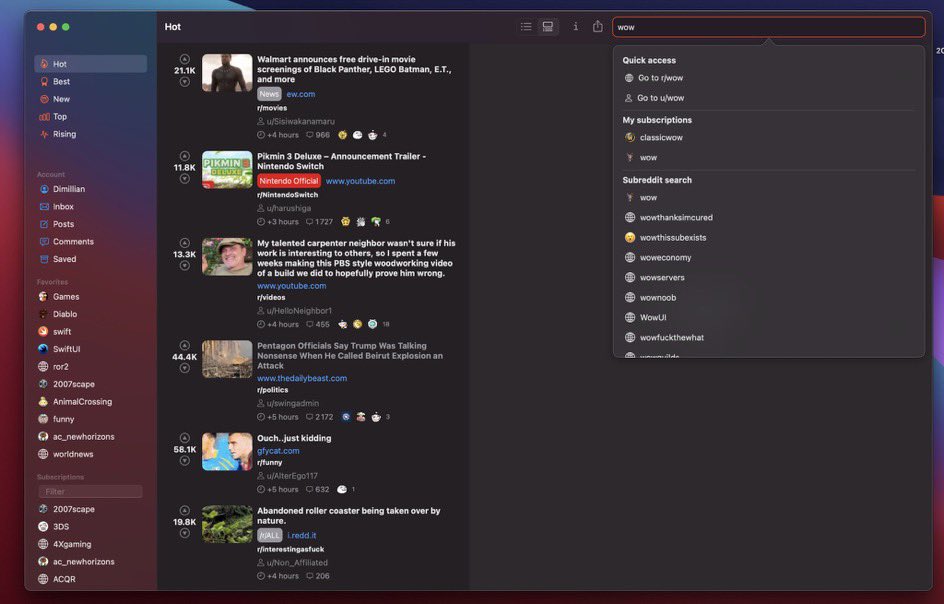This screenshot has height=604, width=944.
Task: Downvote the Abandoned roller coaster post
Action: click(x=185, y=533)
